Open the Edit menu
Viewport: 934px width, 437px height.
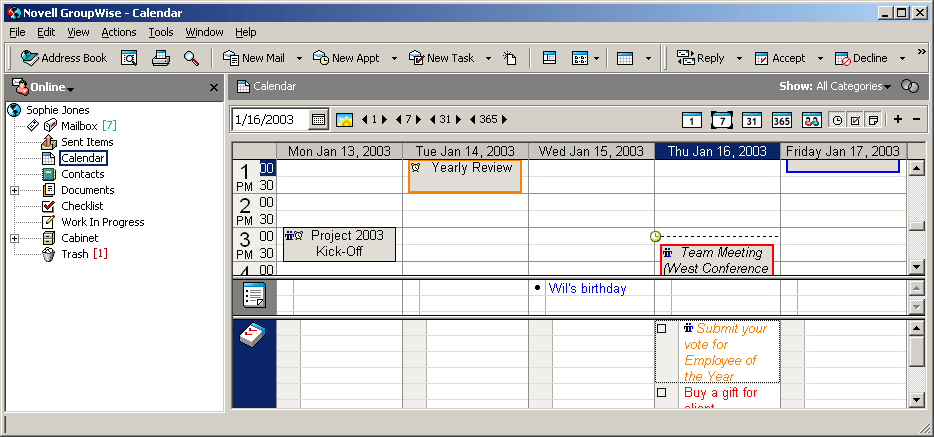point(46,32)
